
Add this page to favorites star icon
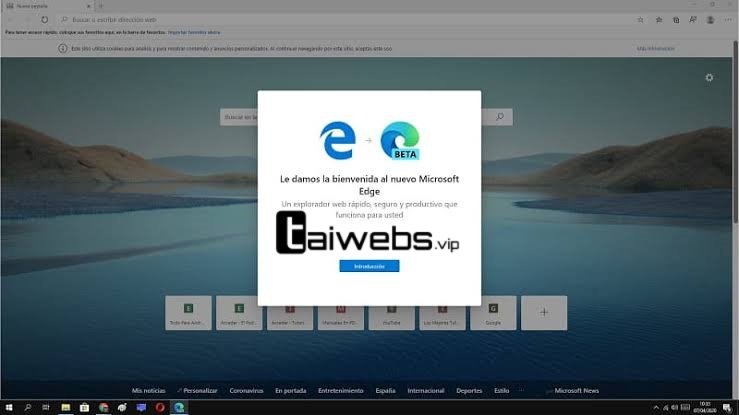pos(640,20)
